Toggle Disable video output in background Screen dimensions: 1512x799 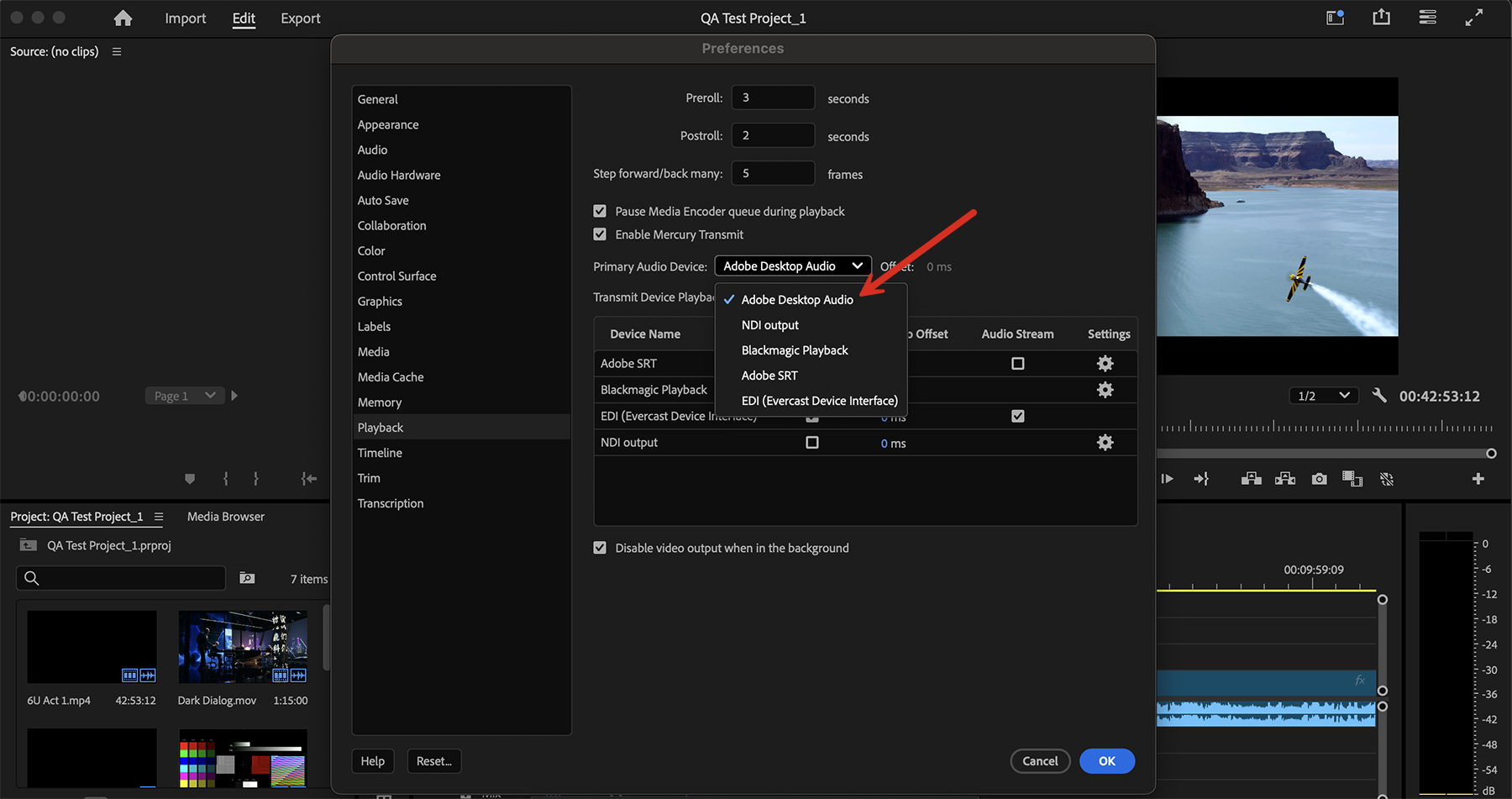click(600, 548)
